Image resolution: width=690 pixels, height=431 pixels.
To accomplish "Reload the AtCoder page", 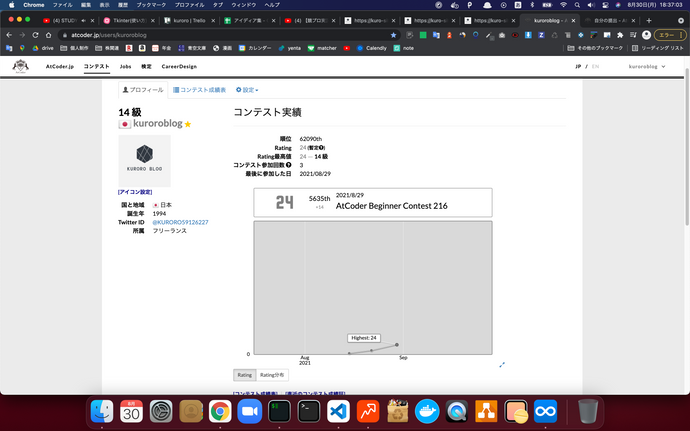I will point(35,35).
